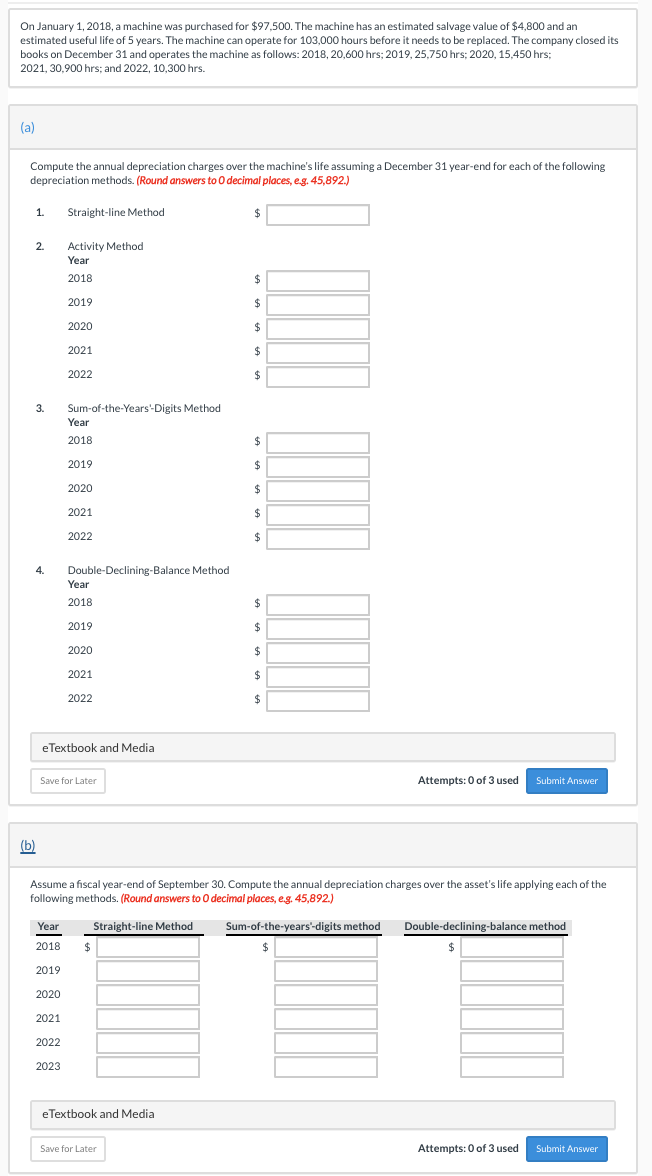Screen dimensions: 652x1176
Task: Click Save for Later in part (b)
Action: pos(67,1149)
